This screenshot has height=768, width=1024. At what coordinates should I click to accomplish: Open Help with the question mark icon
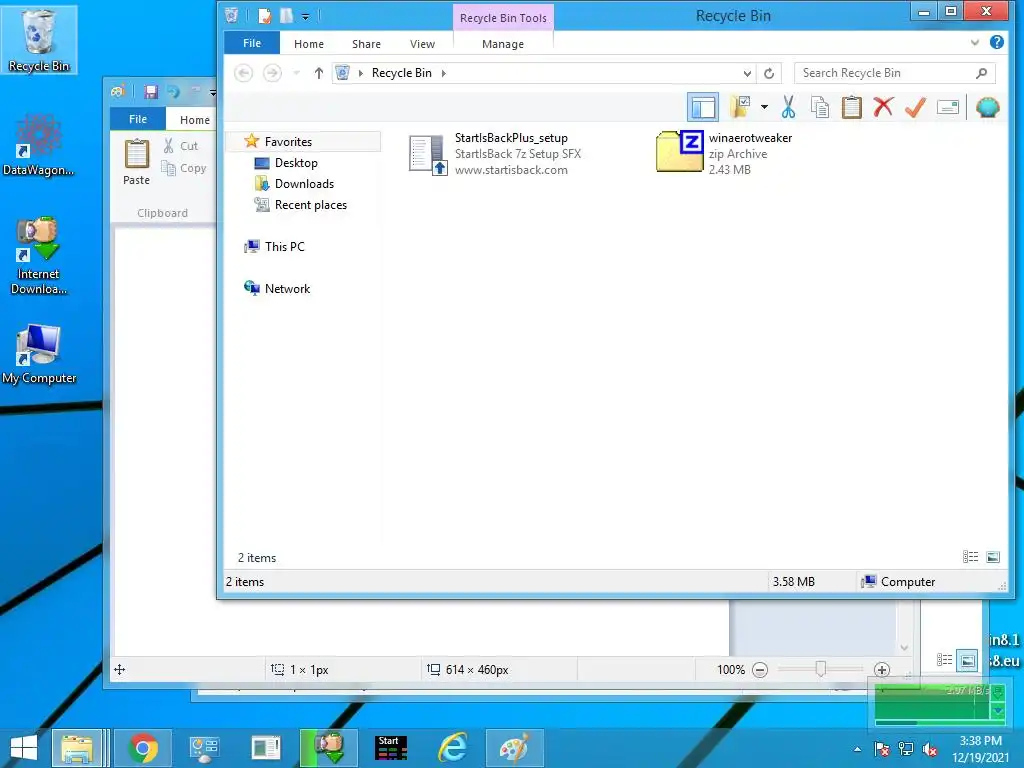click(997, 42)
